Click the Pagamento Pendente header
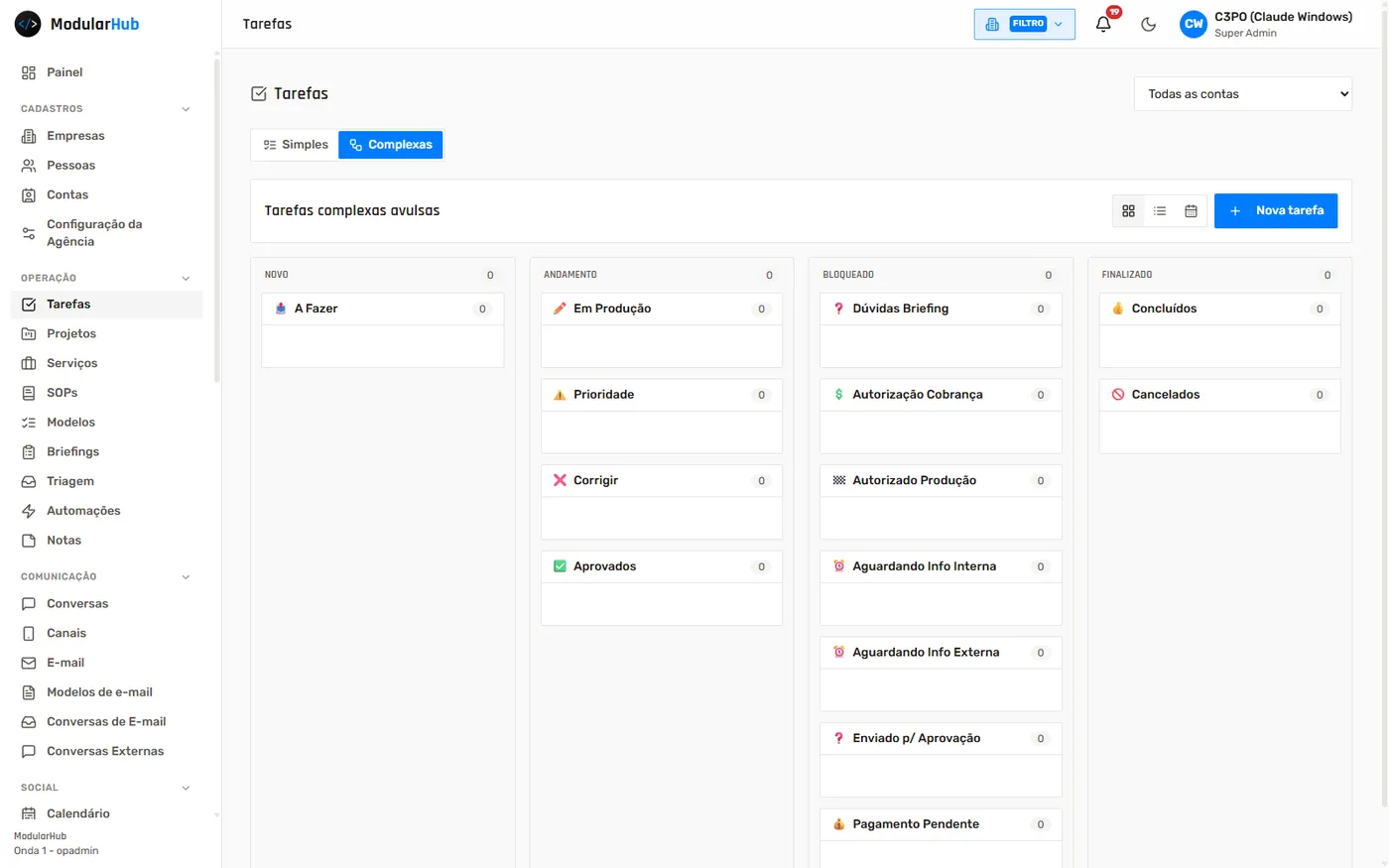The width and height of the screenshot is (1389, 868). (x=941, y=824)
